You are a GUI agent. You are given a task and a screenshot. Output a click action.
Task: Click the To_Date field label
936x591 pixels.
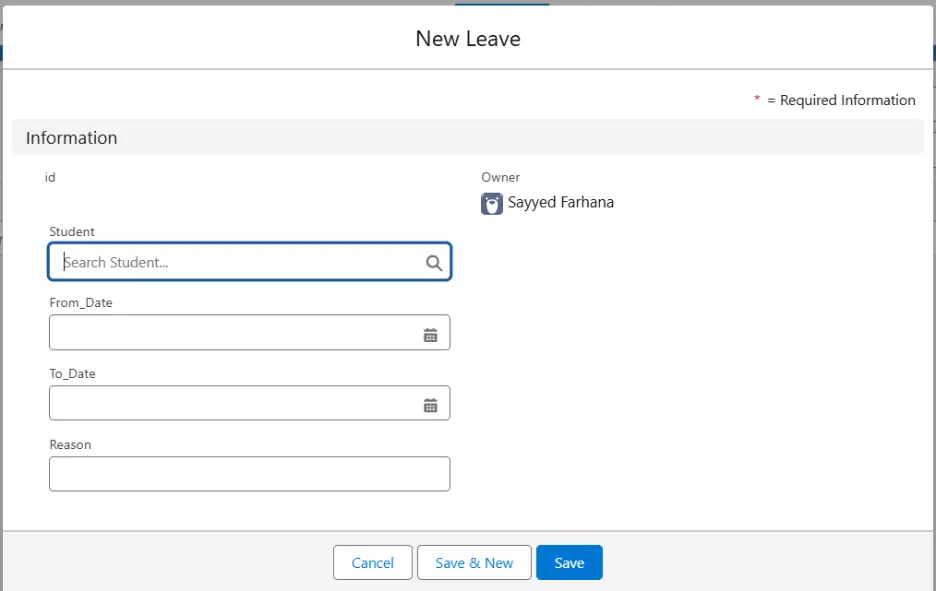coord(72,374)
